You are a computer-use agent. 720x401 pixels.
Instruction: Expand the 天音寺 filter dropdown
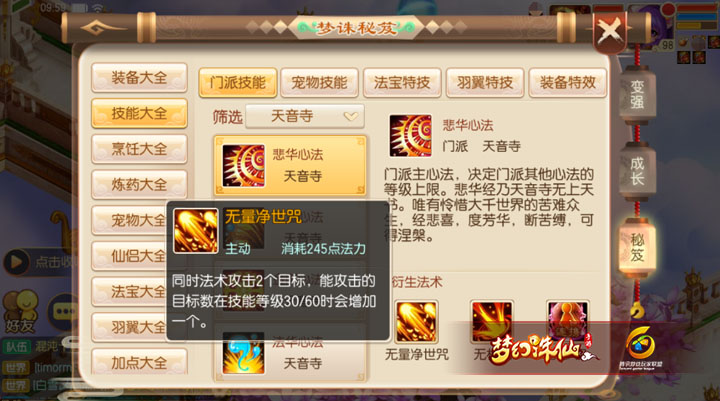click(x=305, y=116)
